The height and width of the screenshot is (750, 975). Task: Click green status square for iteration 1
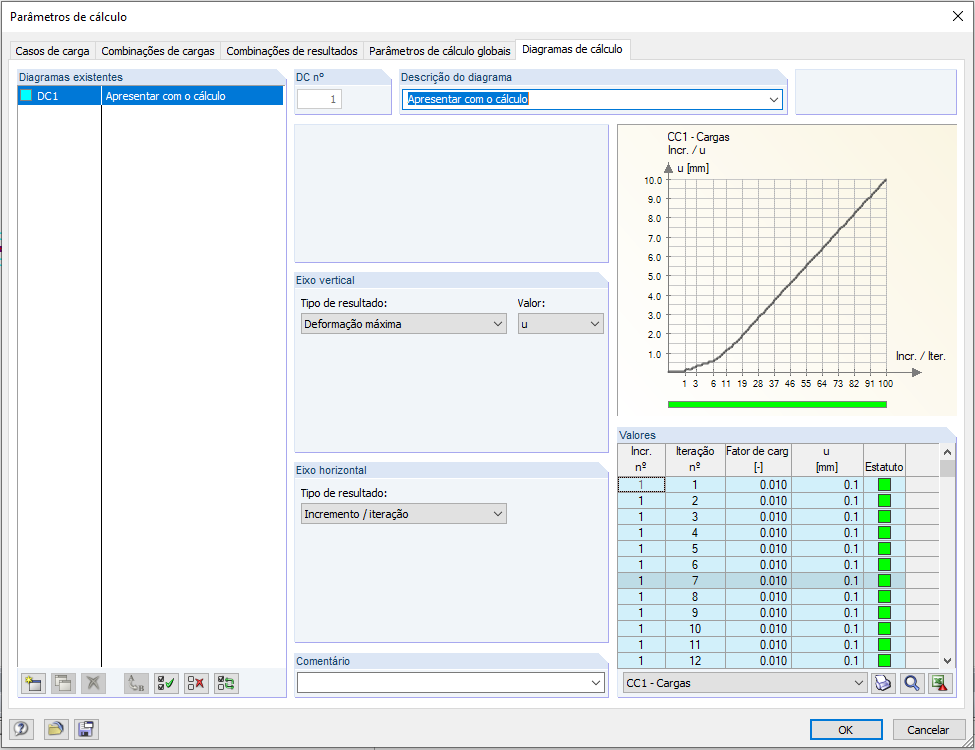point(884,484)
